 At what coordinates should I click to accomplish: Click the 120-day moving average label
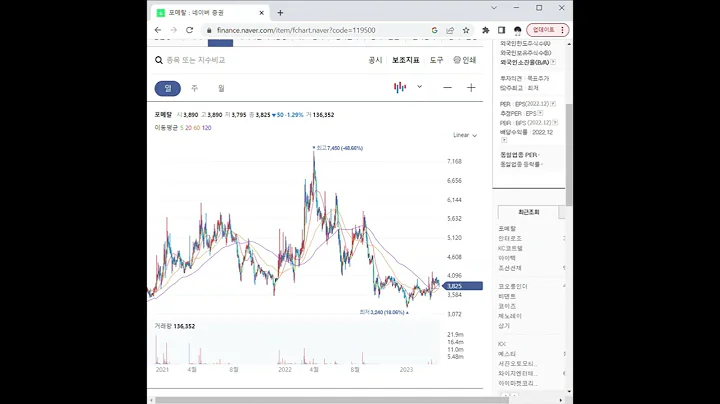[x=207, y=128]
